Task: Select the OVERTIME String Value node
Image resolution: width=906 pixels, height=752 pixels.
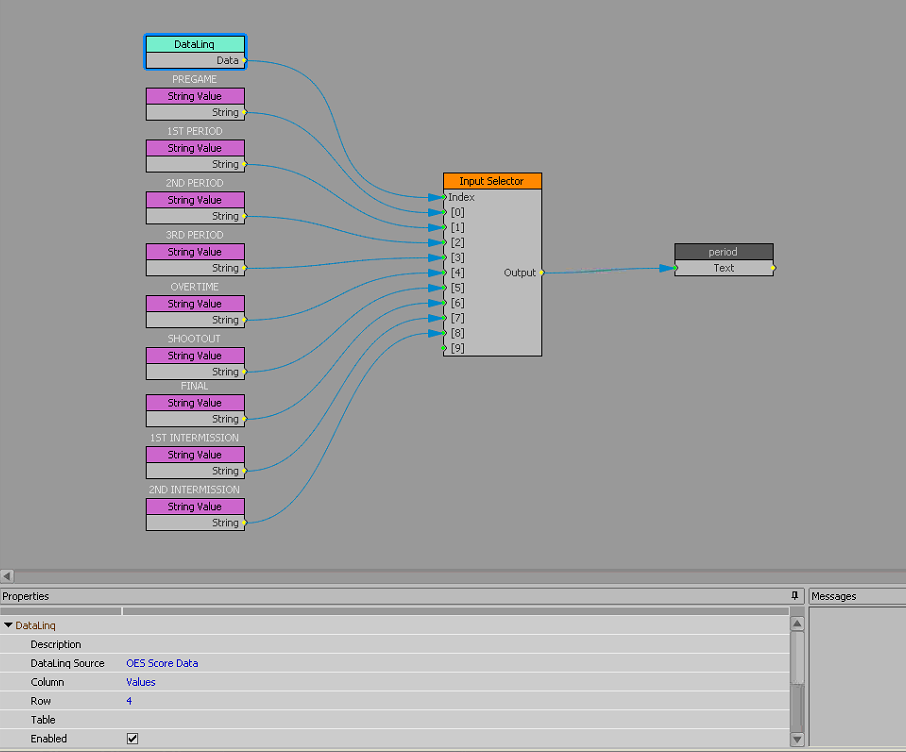Action: [x=195, y=304]
